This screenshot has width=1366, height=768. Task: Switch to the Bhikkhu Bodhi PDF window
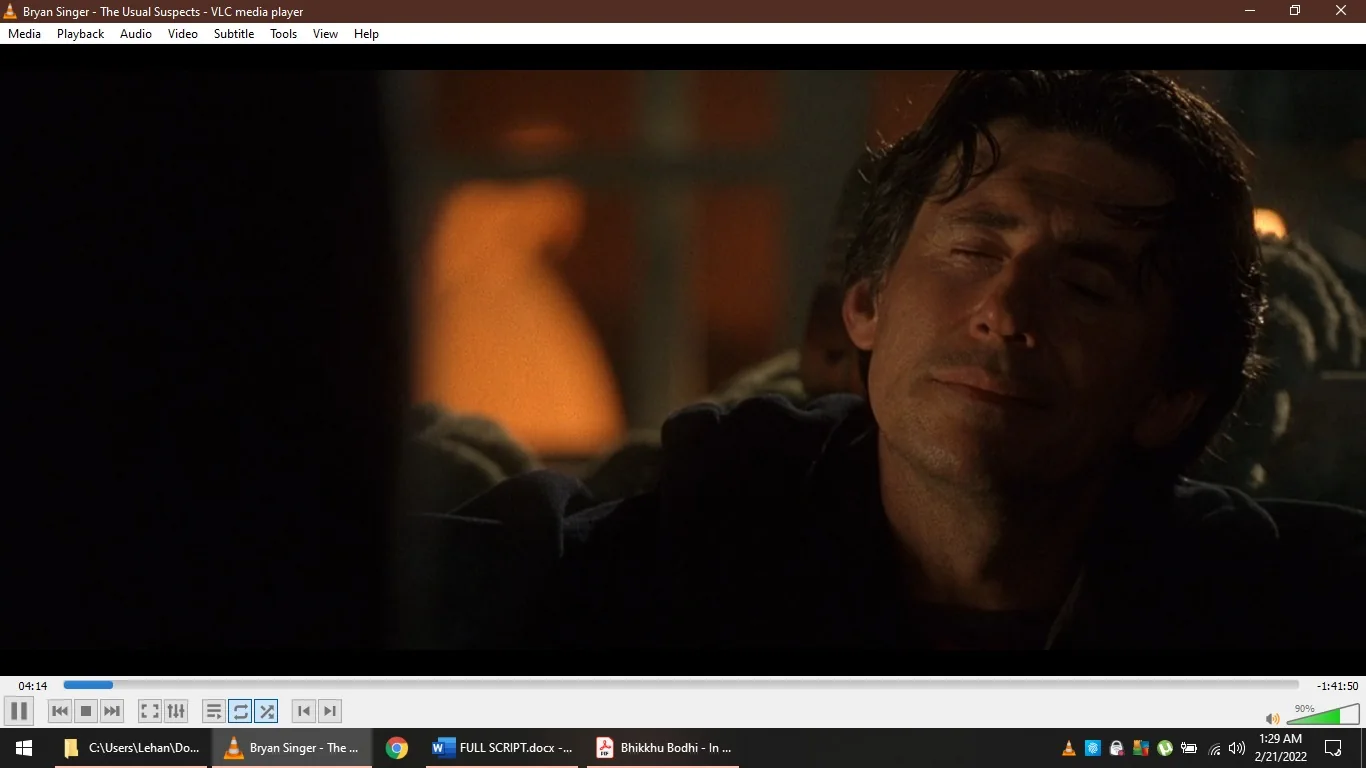pyautogui.click(x=664, y=748)
